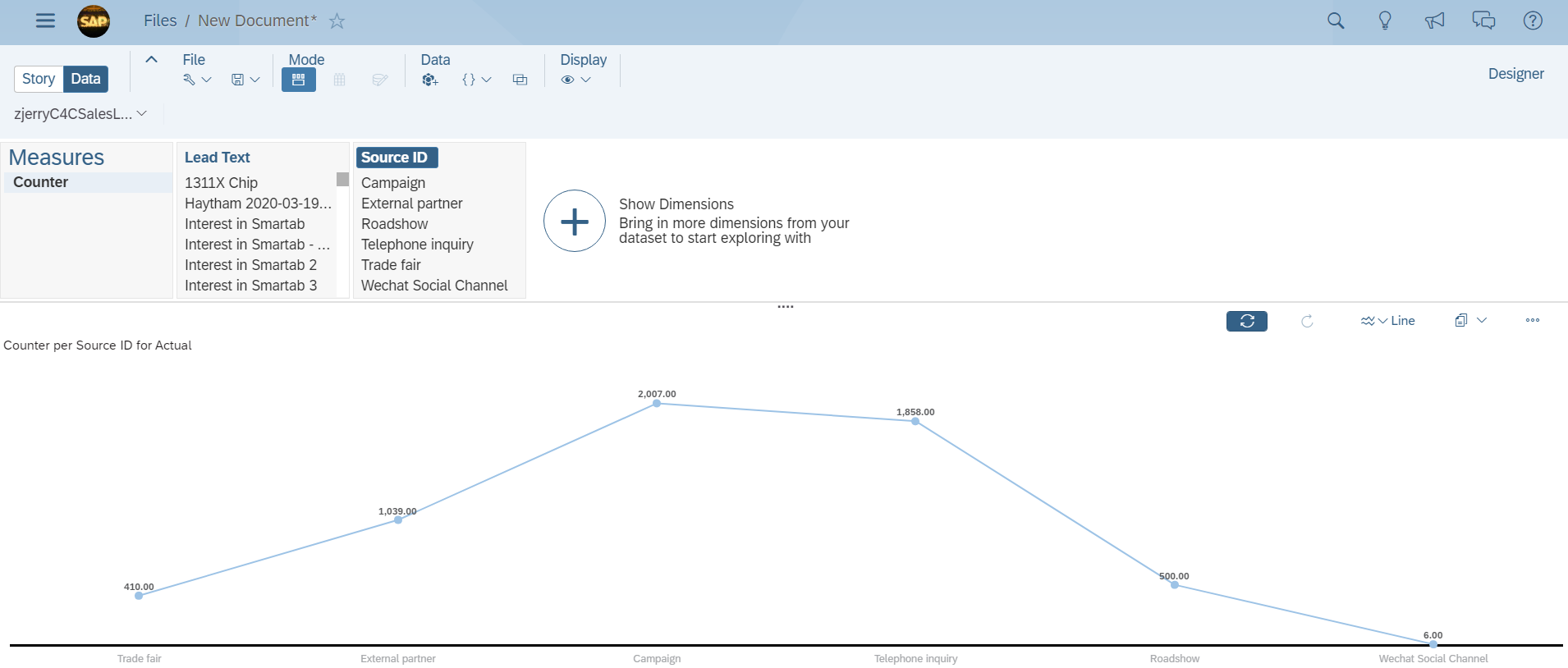Image resolution: width=1568 pixels, height=668 pixels.
Task: Click the Lead Text dimension header
Action: pos(218,158)
